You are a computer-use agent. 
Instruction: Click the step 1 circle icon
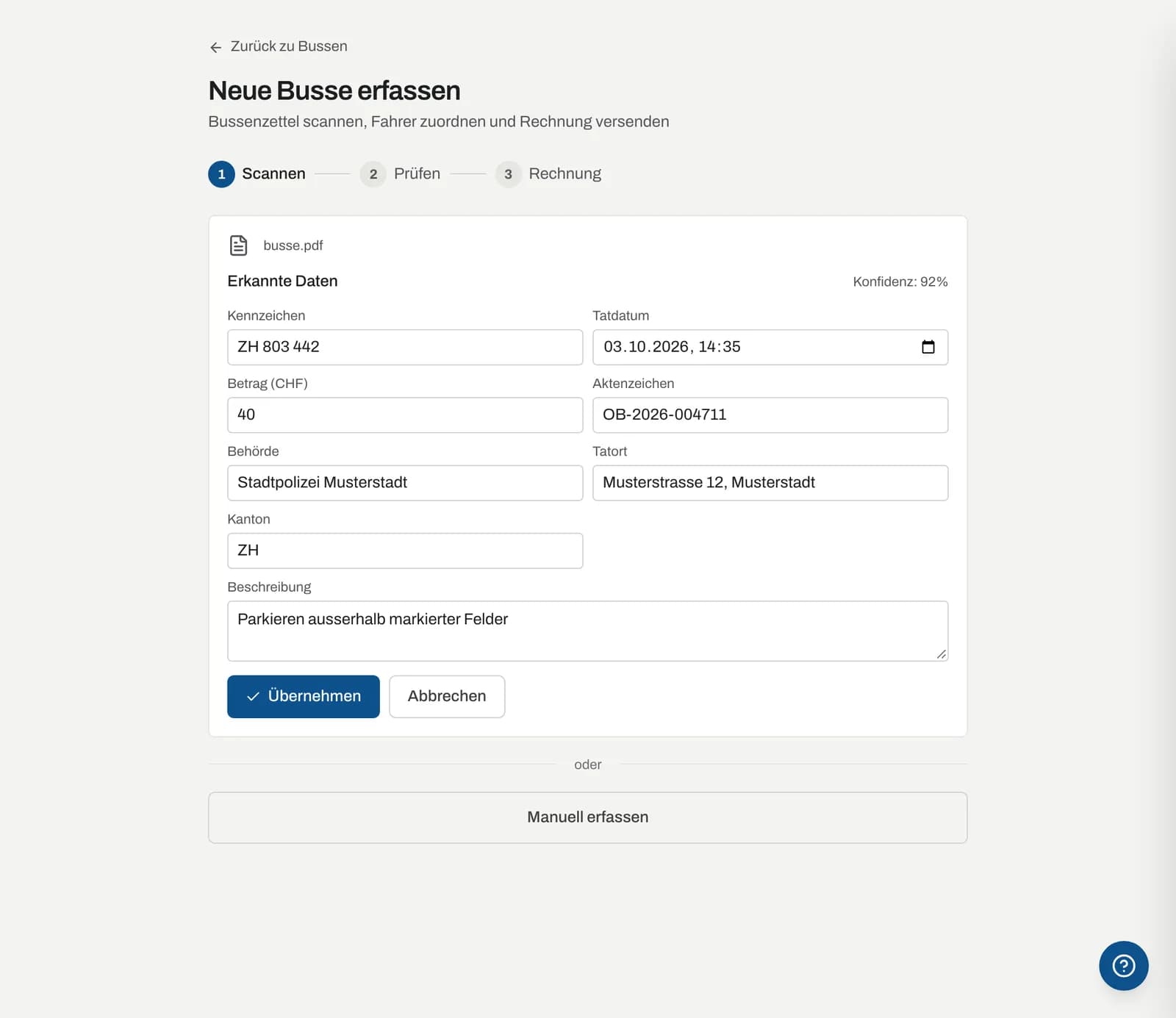point(221,174)
